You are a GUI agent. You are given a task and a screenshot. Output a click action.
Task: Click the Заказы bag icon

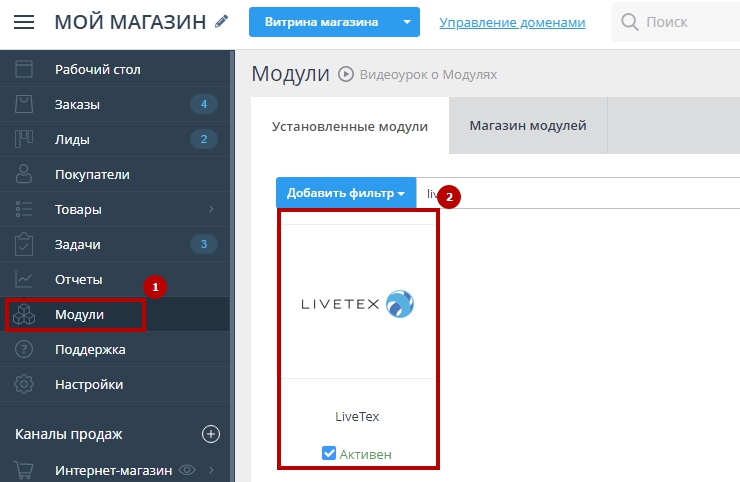click(x=24, y=104)
